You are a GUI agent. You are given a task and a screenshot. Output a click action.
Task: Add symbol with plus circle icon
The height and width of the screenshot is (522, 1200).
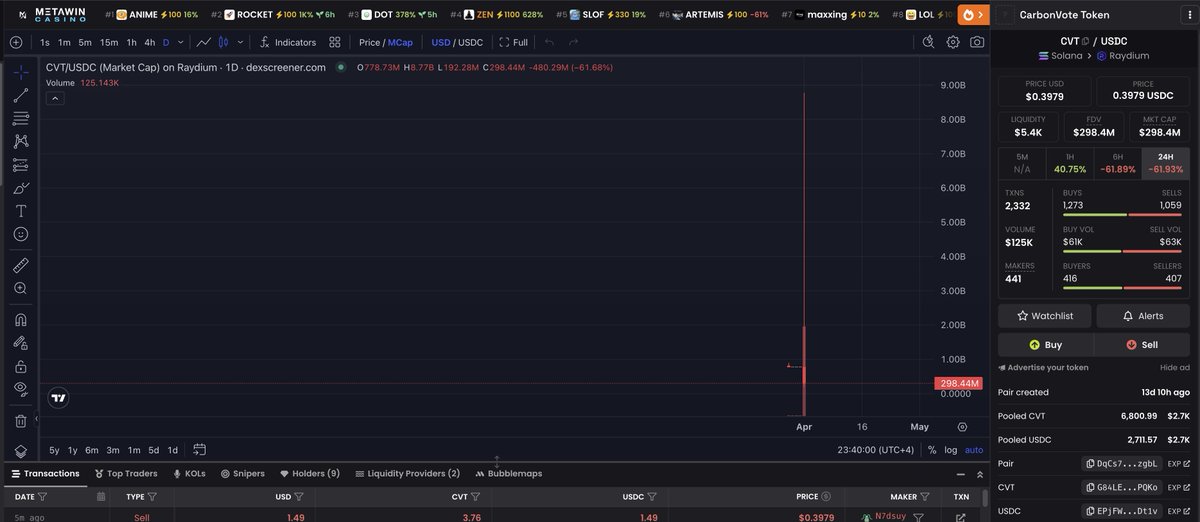pyautogui.click(x=15, y=42)
